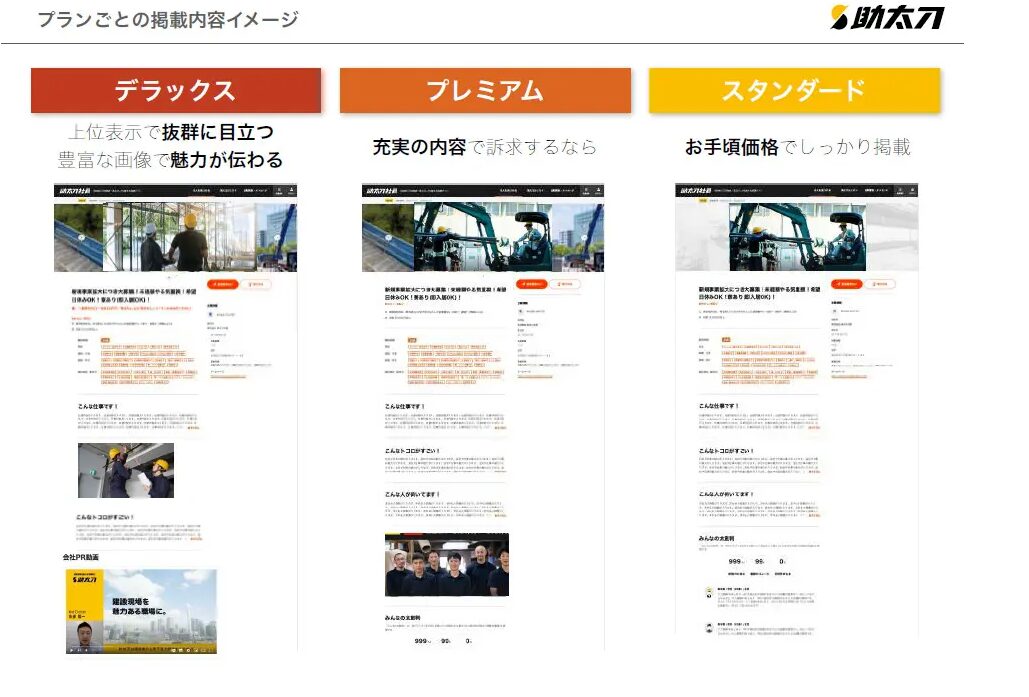The height and width of the screenshot is (697, 1029).
Task: Click the 会社PR動画 heading
Action: pyautogui.click(x=81, y=557)
